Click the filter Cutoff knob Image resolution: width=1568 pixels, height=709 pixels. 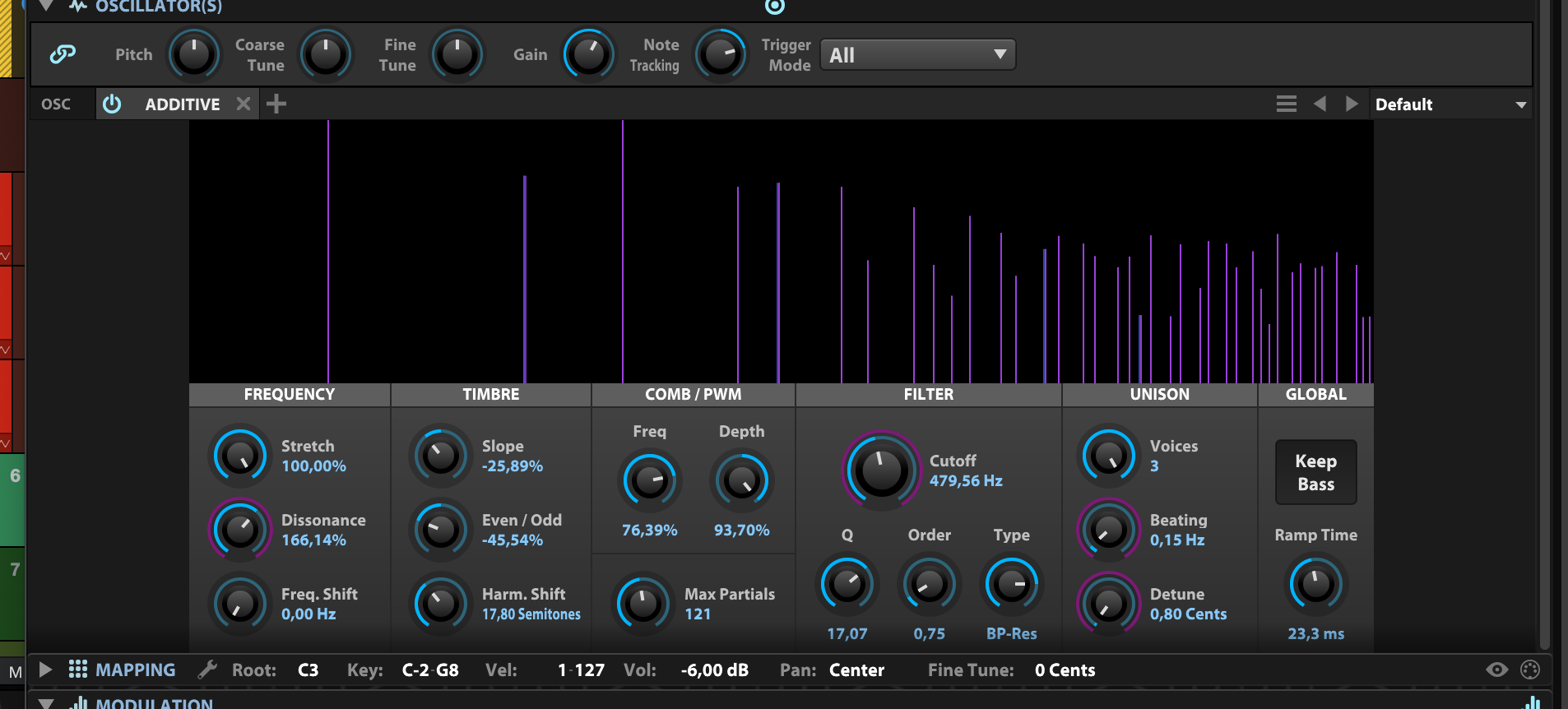coord(880,470)
